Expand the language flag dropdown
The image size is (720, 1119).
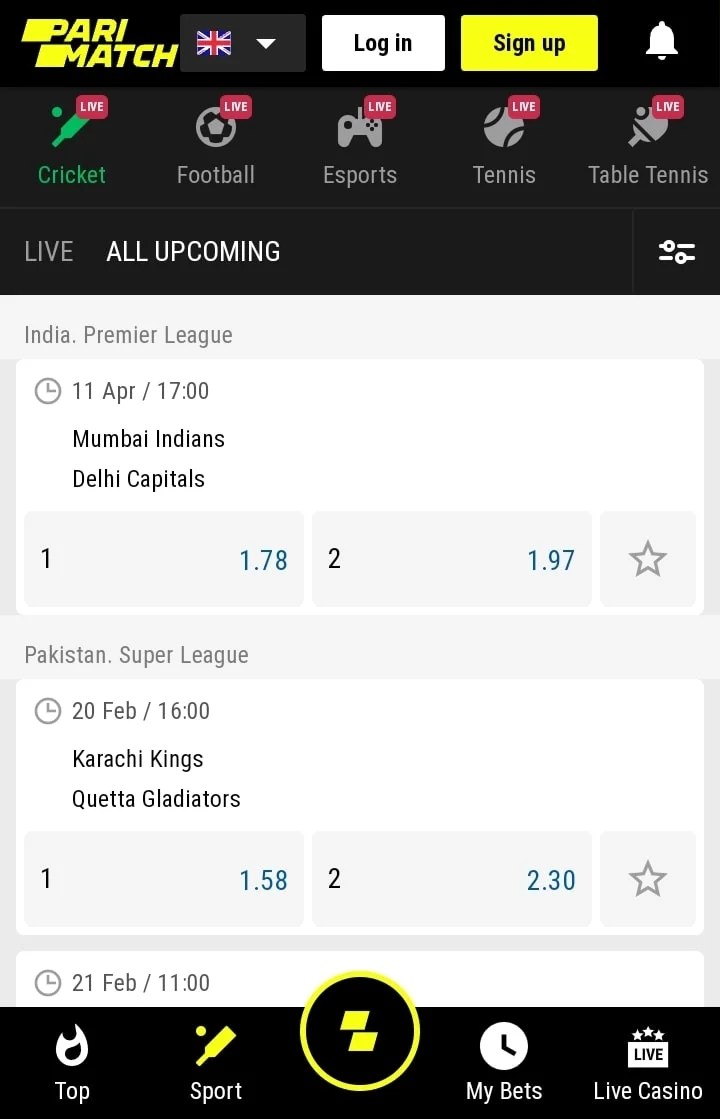[243, 43]
